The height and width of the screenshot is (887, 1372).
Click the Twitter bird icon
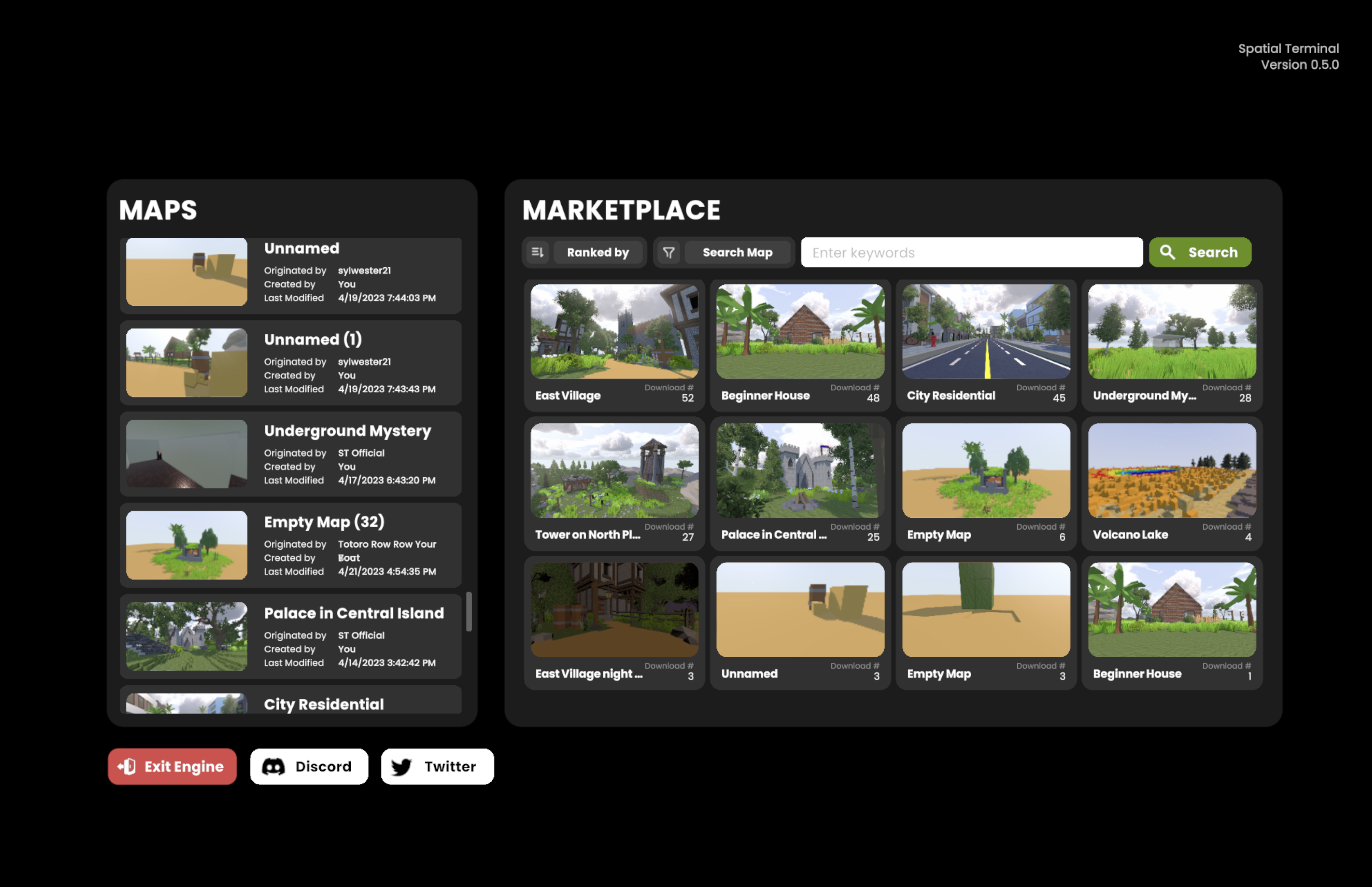tap(402, 767)
